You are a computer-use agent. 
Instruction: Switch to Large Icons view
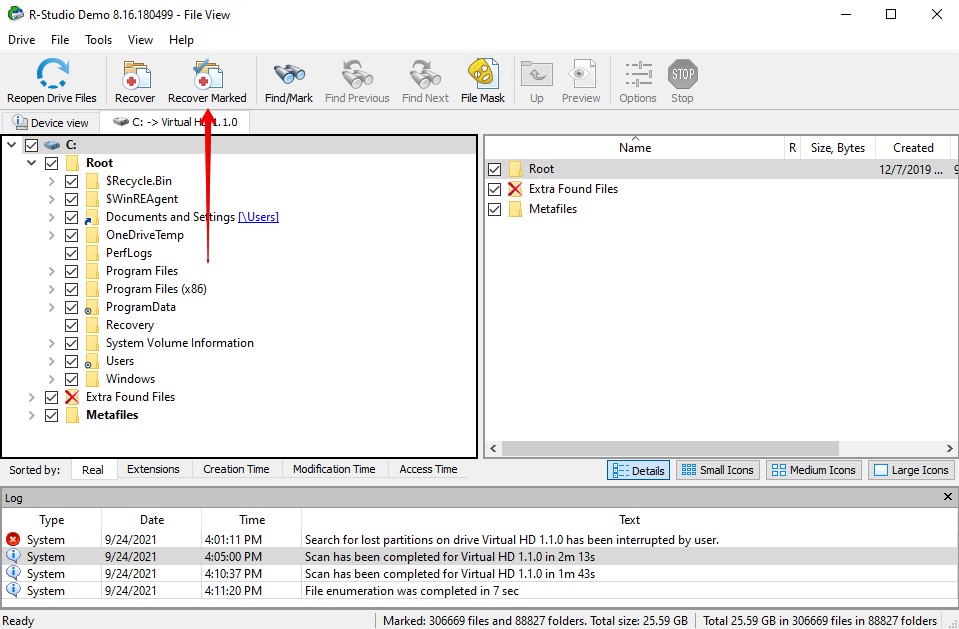pyautogui.click(x=911, y=470)
